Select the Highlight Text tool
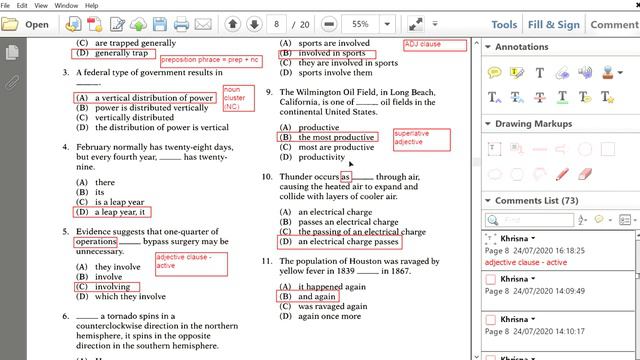The image size is (640, 360). pos(517,73)
